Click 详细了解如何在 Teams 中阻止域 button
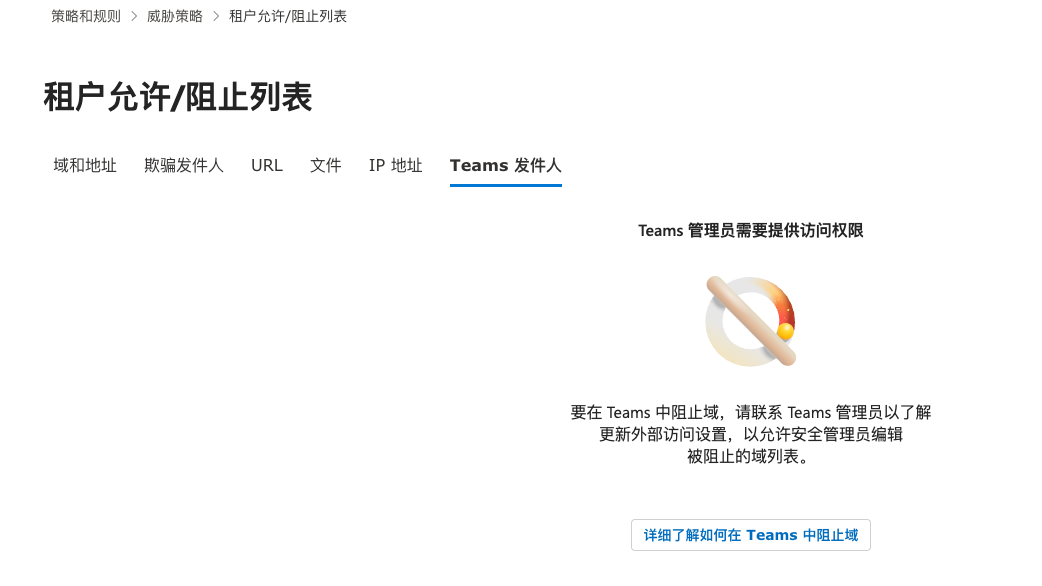 [x=751, y=535]
